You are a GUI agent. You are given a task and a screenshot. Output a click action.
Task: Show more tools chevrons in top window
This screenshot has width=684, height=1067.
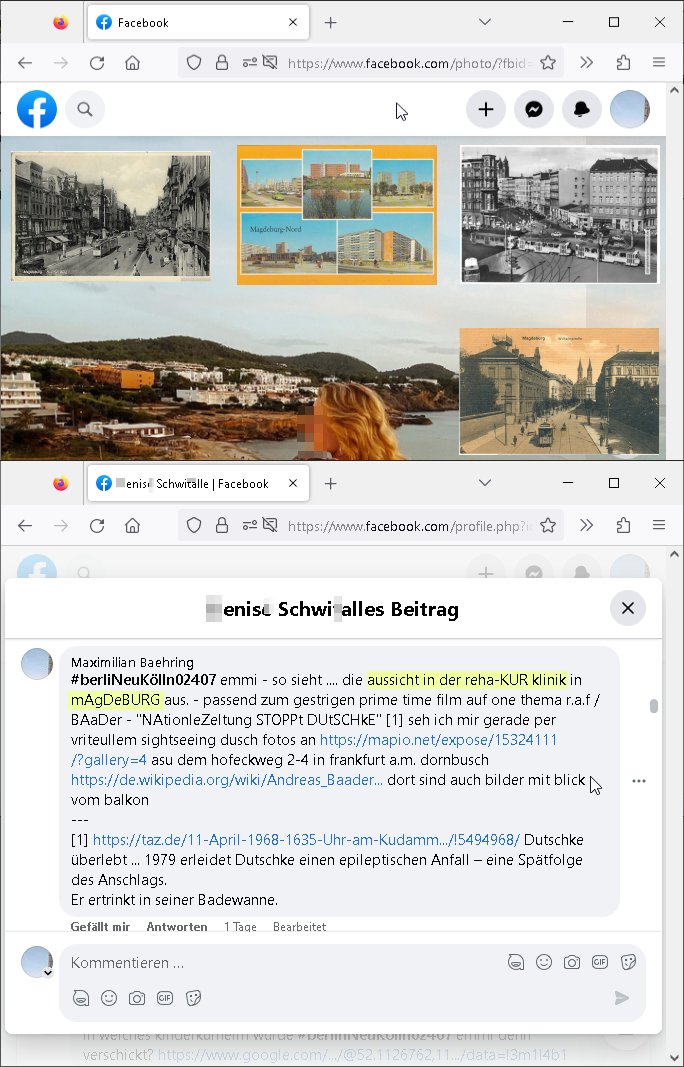point(587,63)
